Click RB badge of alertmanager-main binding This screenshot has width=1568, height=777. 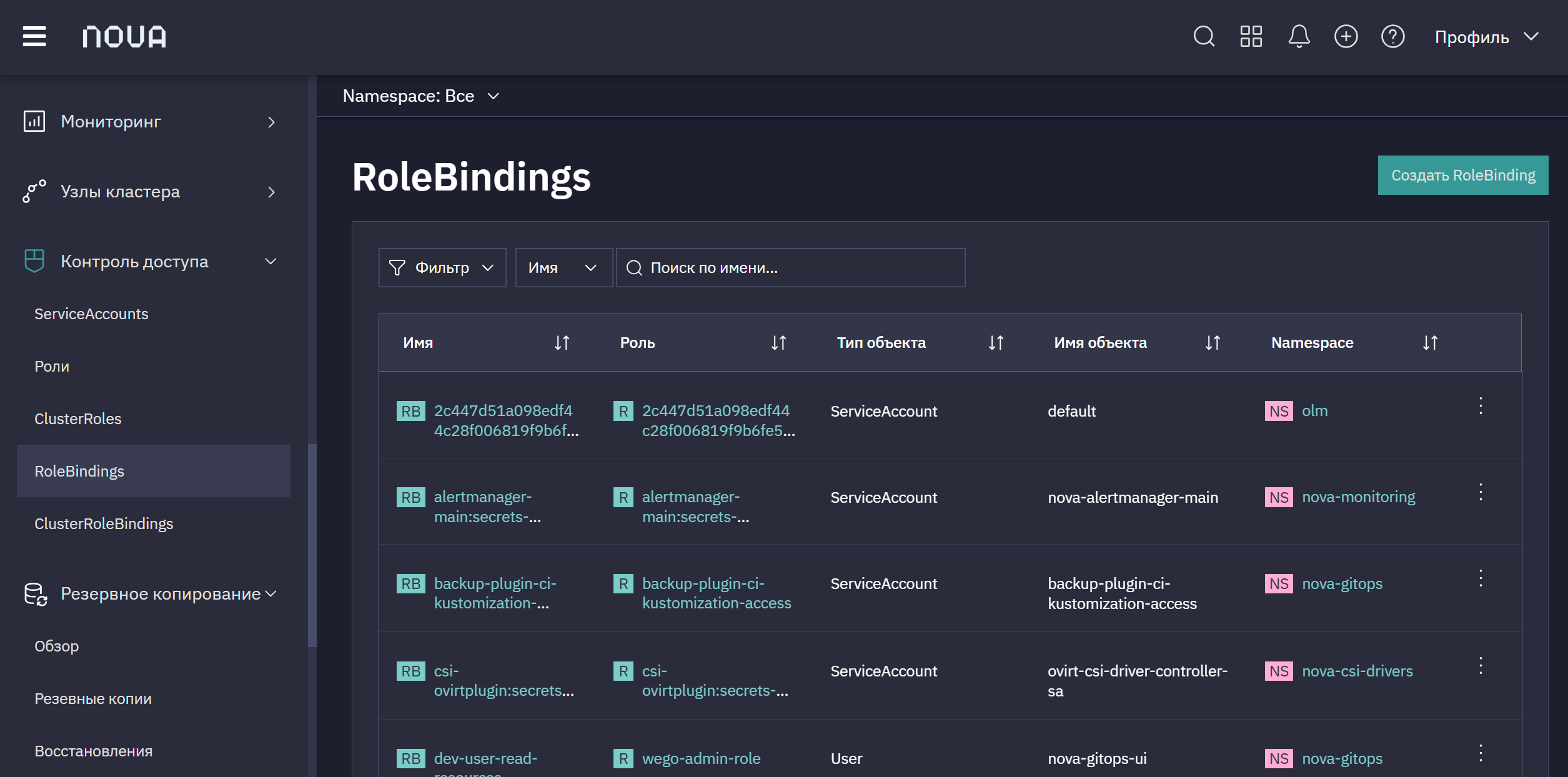410,497
